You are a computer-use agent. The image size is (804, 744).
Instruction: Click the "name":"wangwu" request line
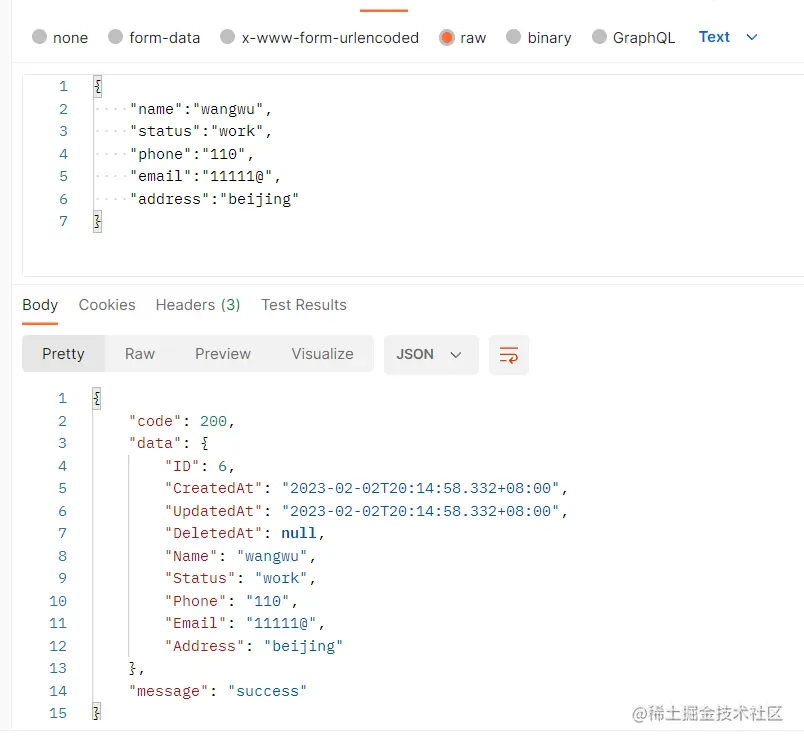(x=200, y=109)
